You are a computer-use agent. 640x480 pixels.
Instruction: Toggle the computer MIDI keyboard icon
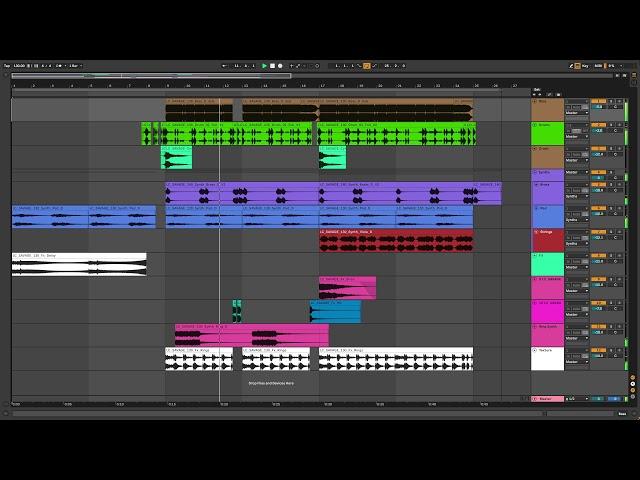click(x=578, y=66)
